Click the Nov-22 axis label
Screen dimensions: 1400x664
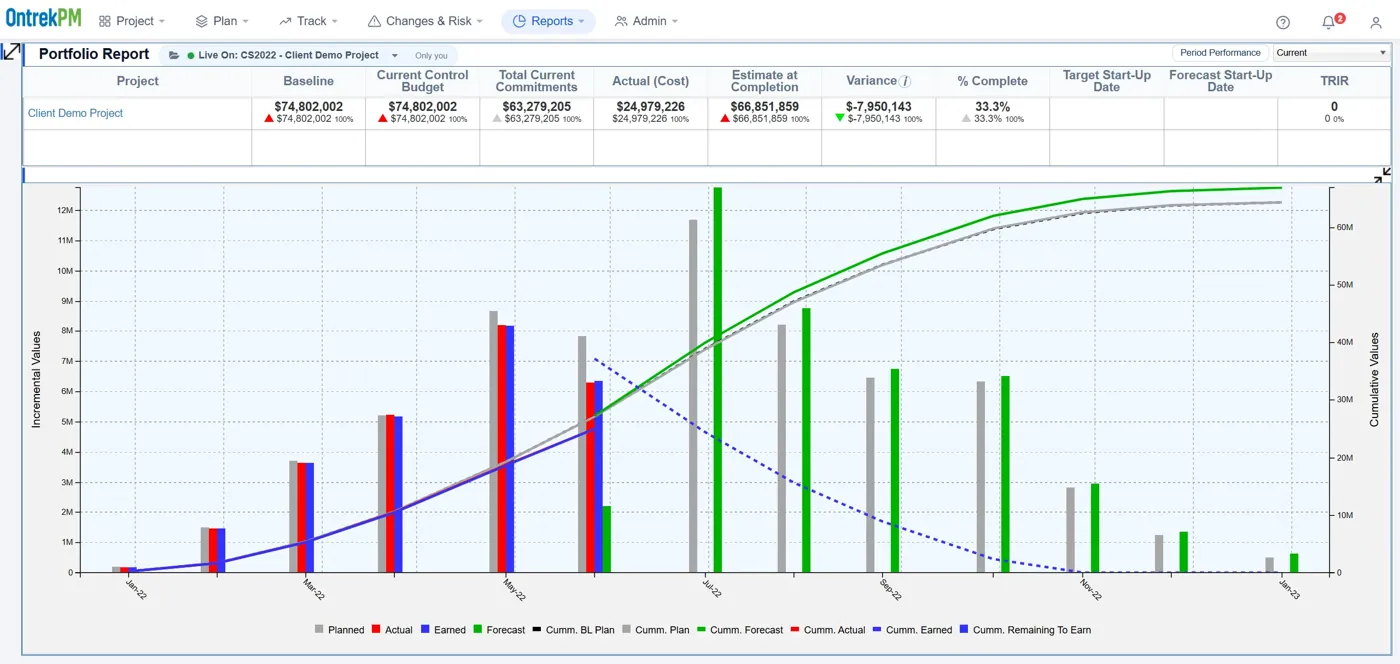click(1090, 590)
